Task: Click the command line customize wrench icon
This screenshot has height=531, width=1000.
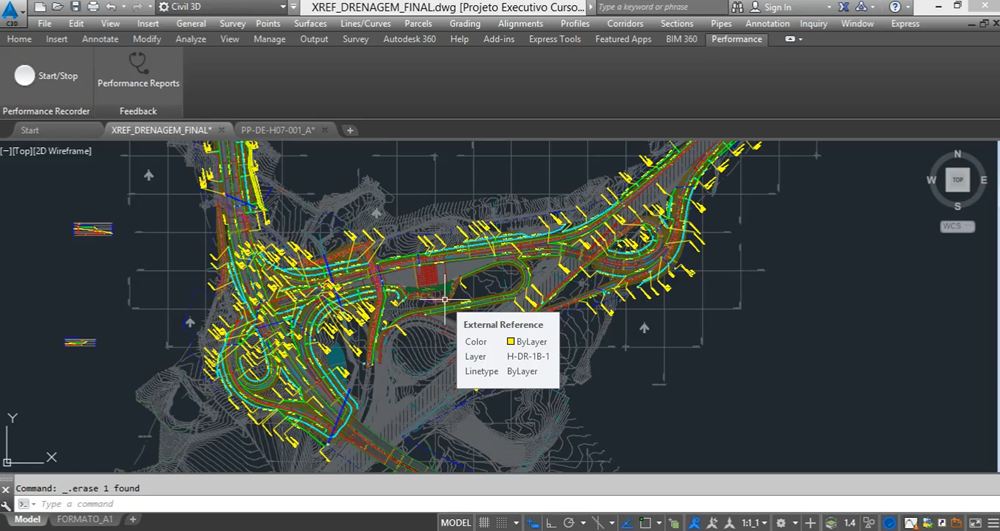Action: (x=6, y=505)
